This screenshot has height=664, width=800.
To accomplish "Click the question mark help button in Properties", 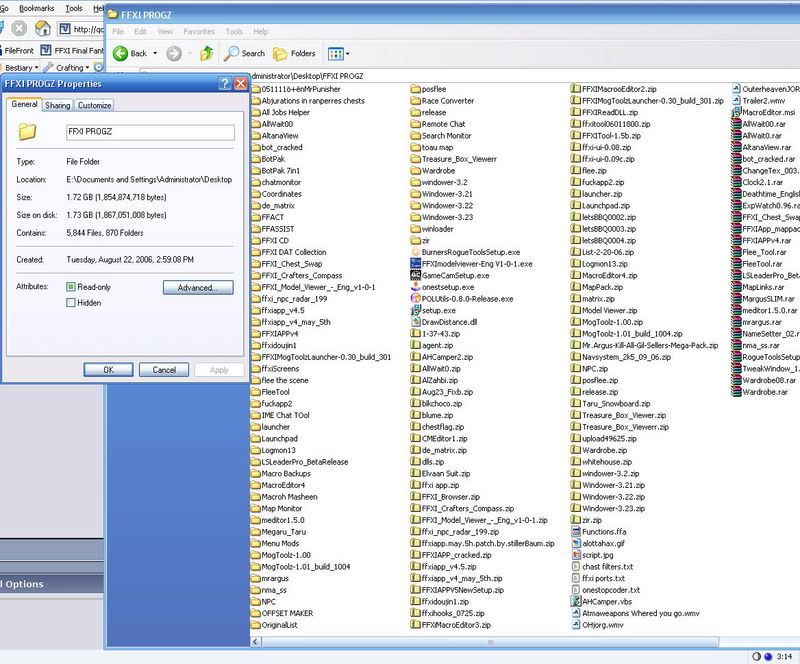I will coord(224,84).
